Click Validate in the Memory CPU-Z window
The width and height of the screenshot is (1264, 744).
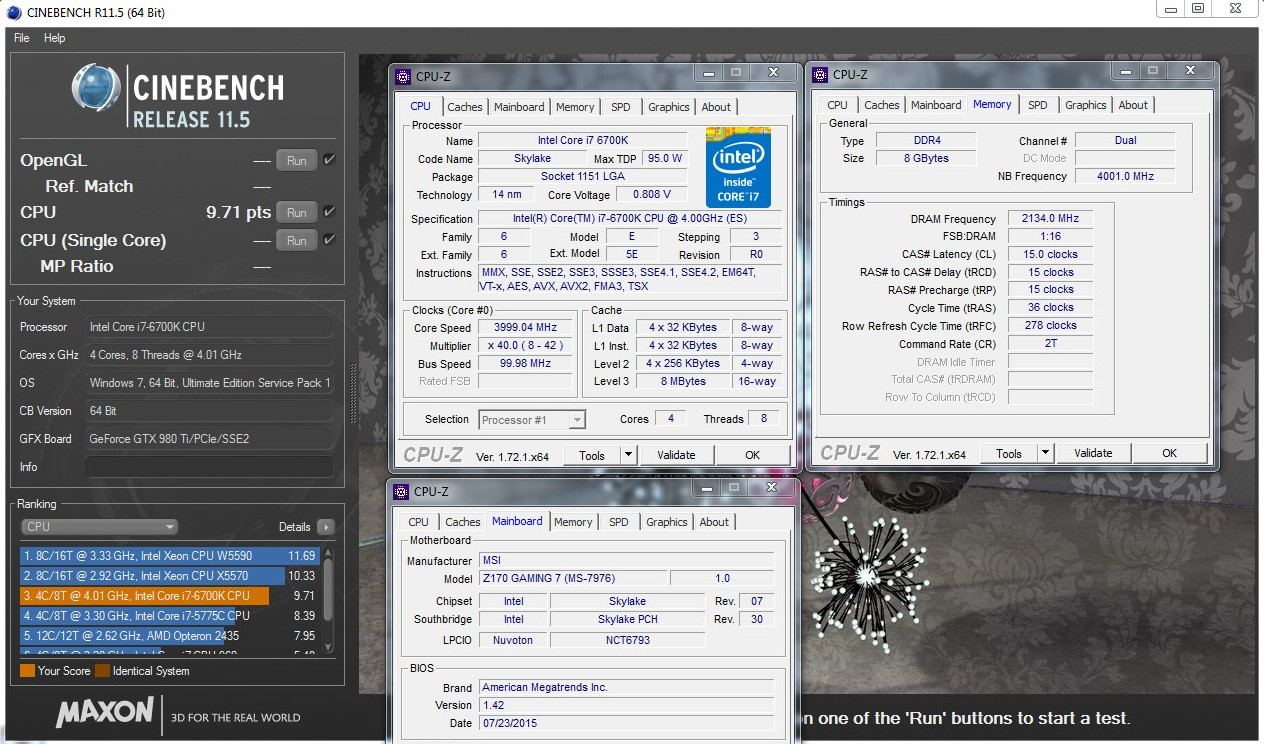[1093, 453]
